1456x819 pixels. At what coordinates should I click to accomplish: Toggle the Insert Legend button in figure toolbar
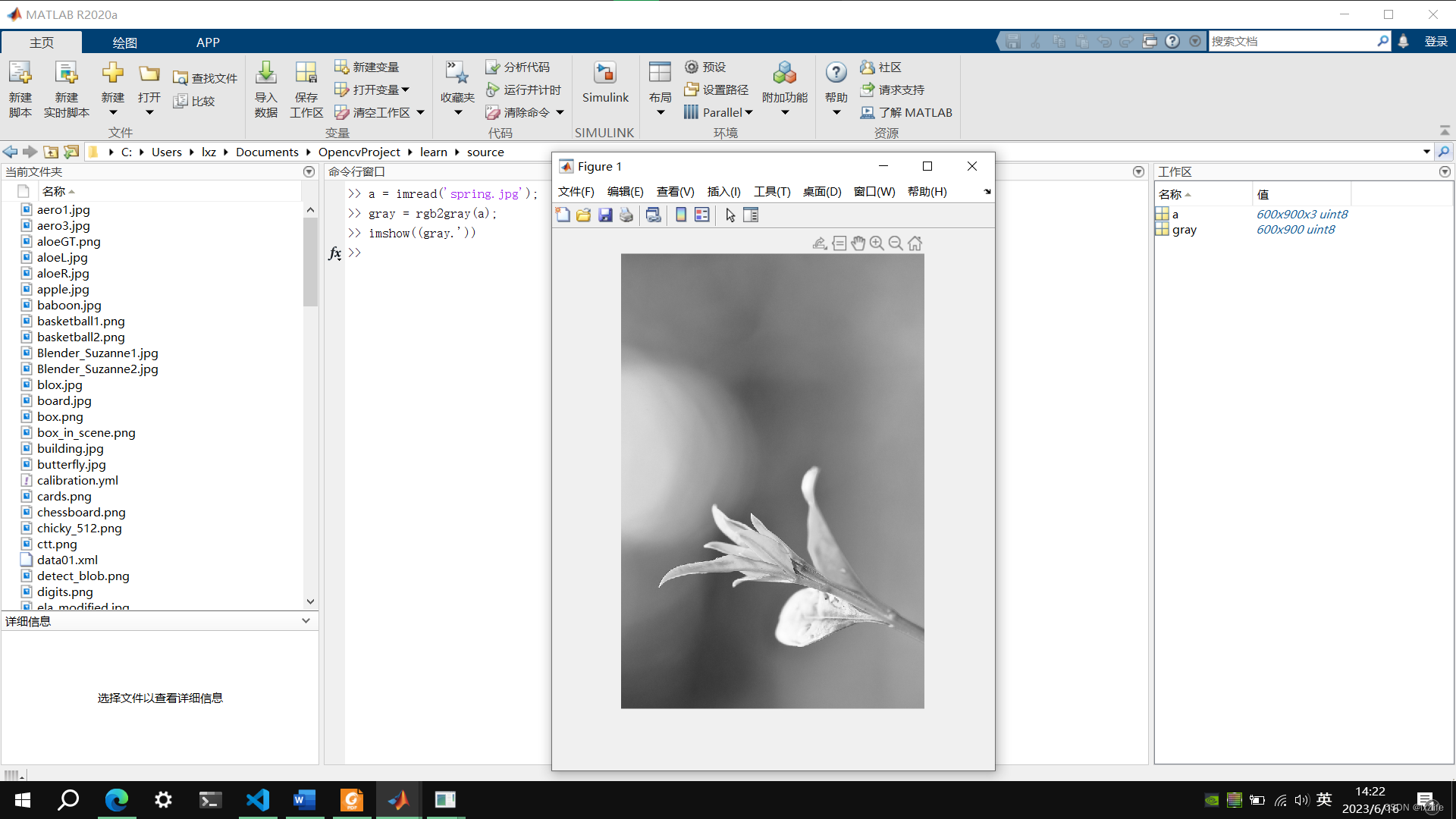(x=702, y=215)
